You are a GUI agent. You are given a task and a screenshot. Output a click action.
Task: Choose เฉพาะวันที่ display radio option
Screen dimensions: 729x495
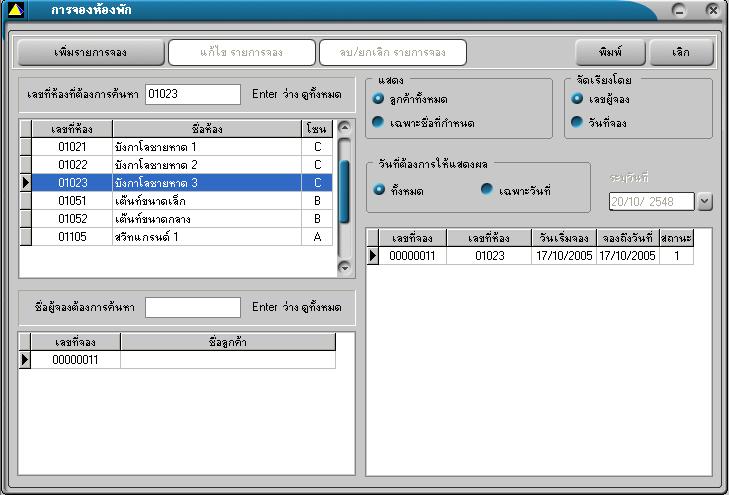click(487, 189)
